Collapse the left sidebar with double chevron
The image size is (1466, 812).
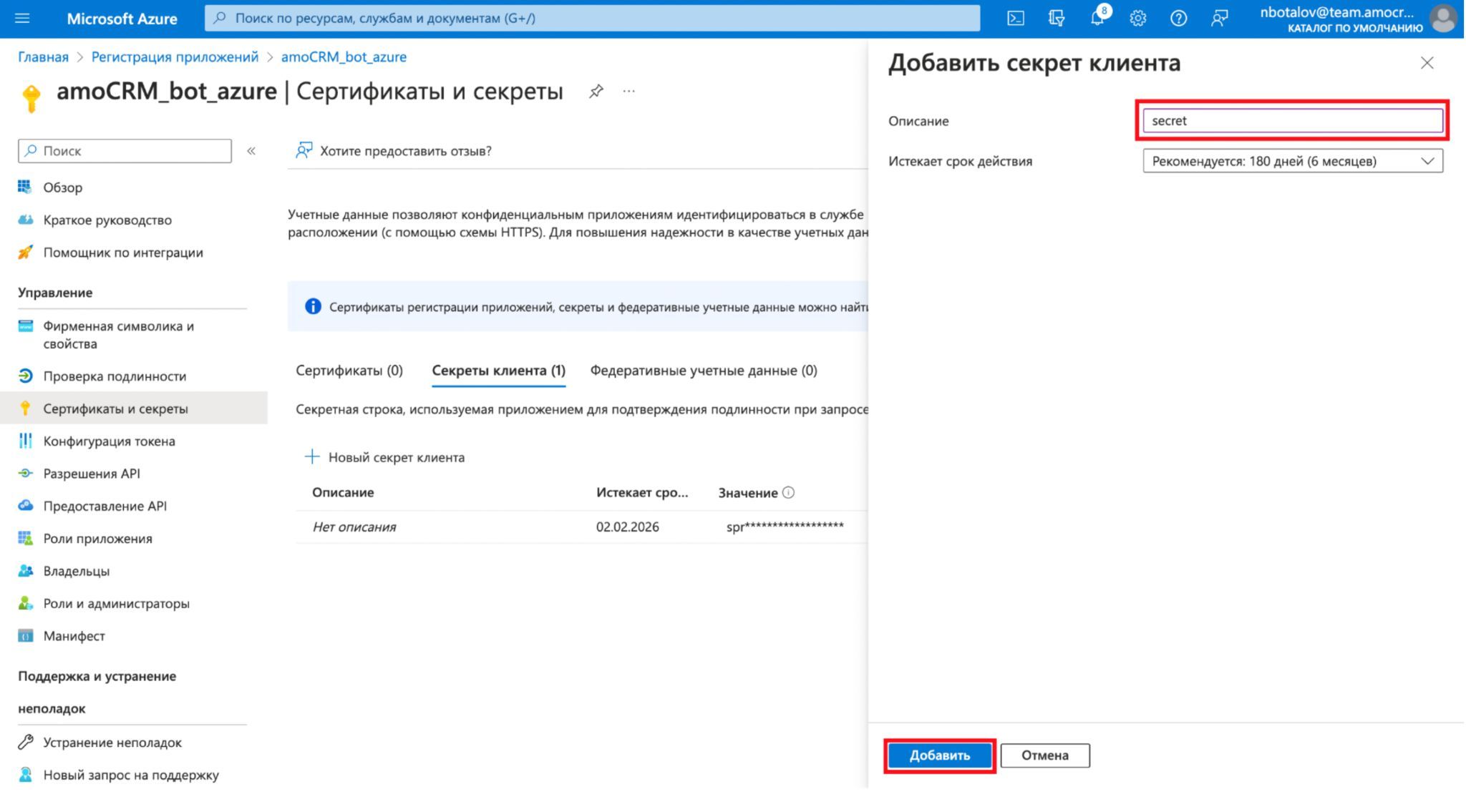(251, 151)
